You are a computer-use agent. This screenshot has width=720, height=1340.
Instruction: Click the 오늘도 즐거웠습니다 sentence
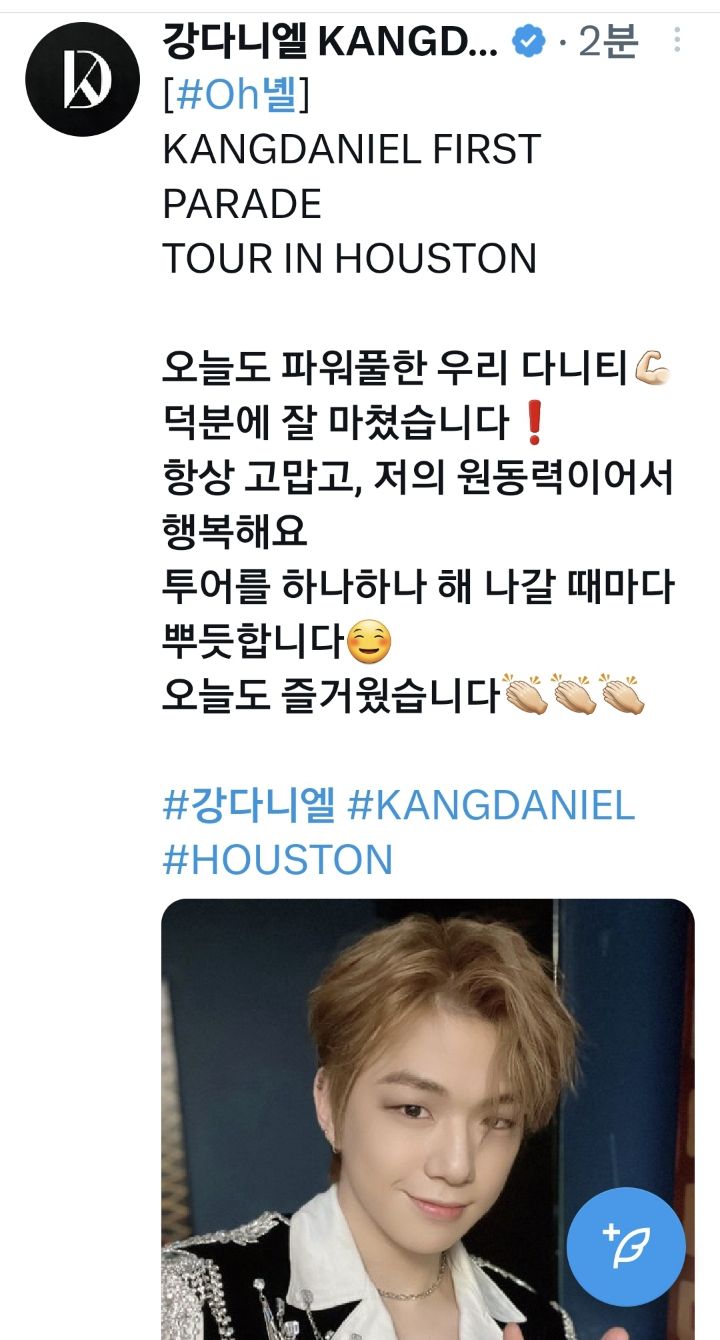coord(330,695)
